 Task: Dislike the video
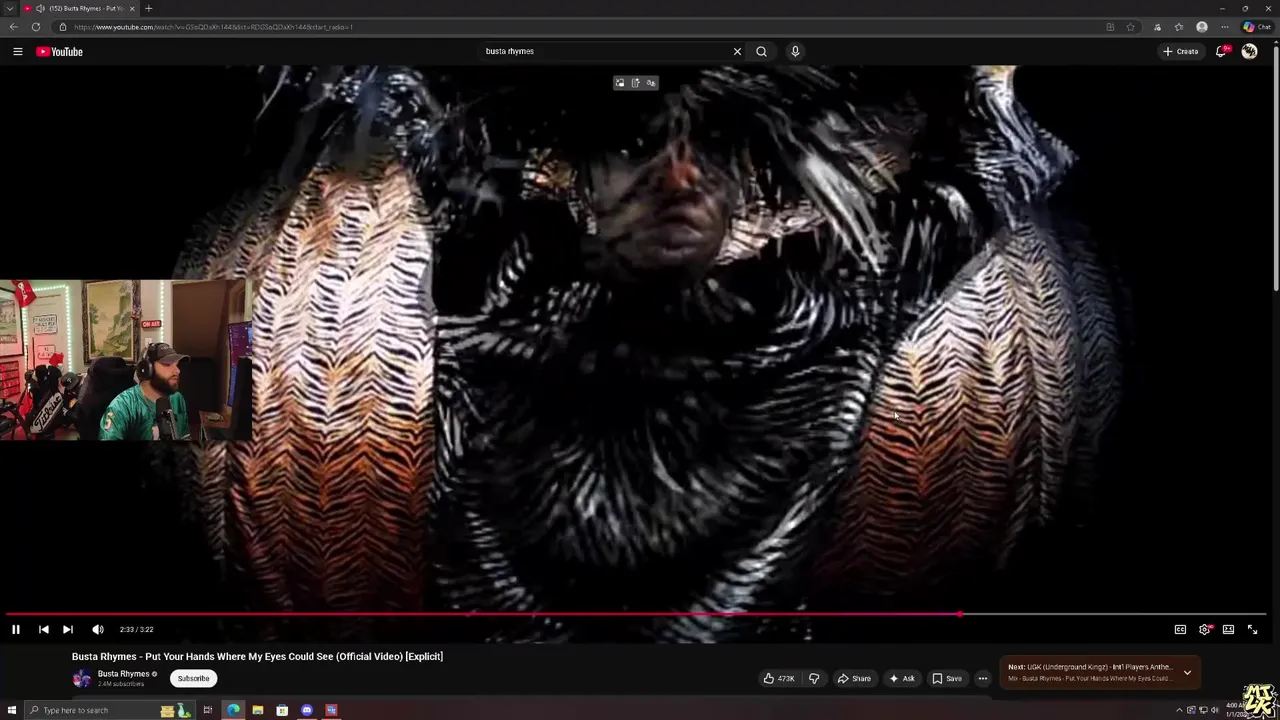point(814,678)
